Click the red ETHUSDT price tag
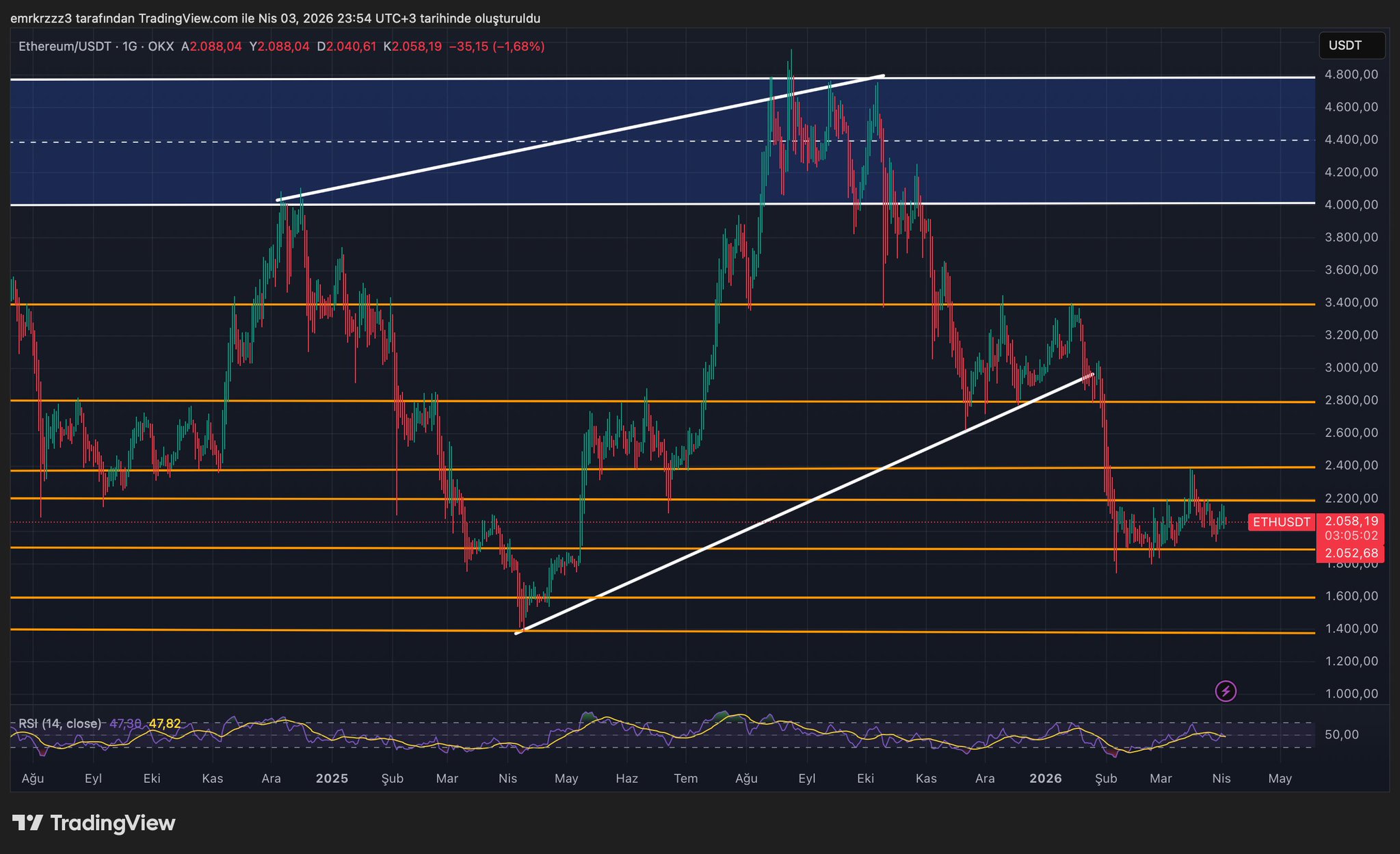 tap(1281, 522)
